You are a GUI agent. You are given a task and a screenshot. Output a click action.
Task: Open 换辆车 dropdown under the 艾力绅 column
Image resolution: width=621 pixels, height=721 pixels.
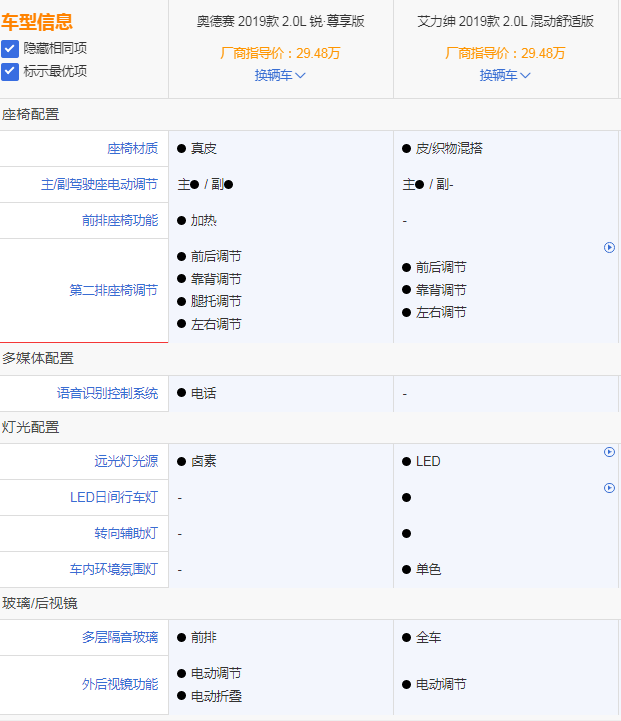(505, 75)
